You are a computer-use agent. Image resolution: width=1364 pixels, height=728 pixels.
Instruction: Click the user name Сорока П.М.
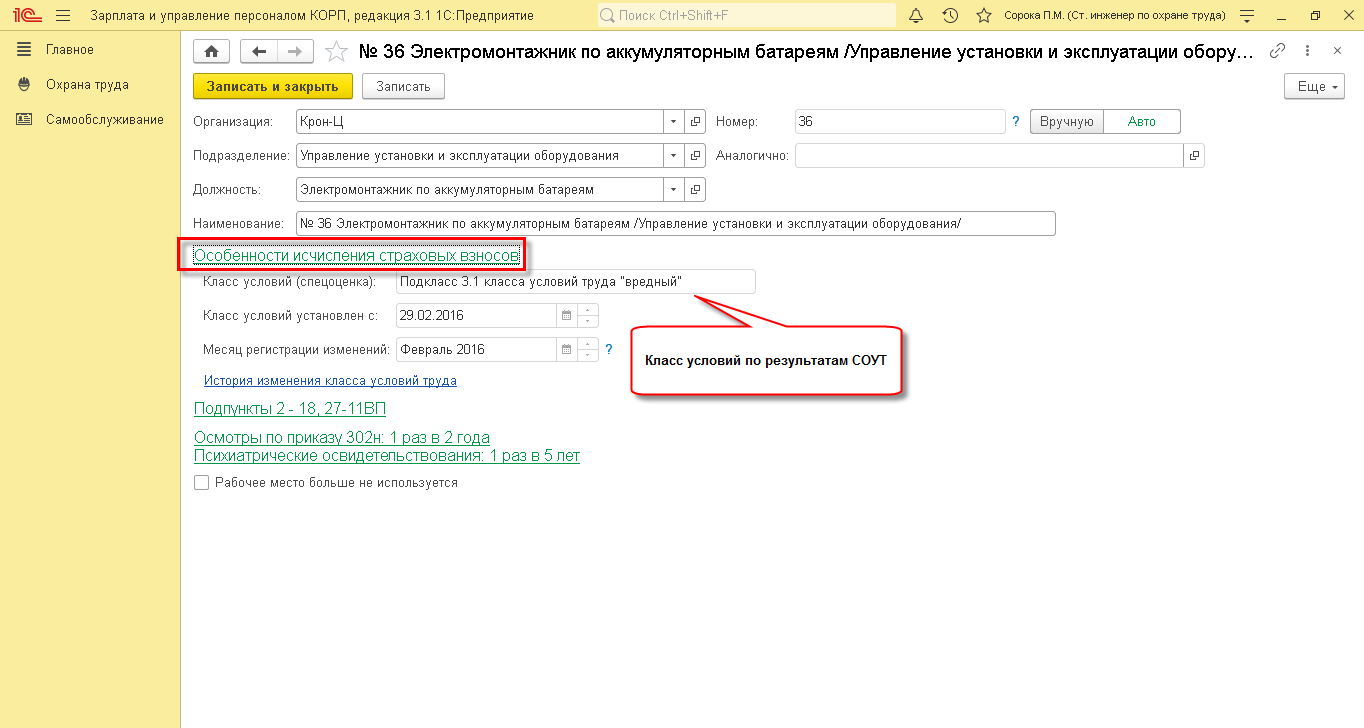tap(1114, 16)
